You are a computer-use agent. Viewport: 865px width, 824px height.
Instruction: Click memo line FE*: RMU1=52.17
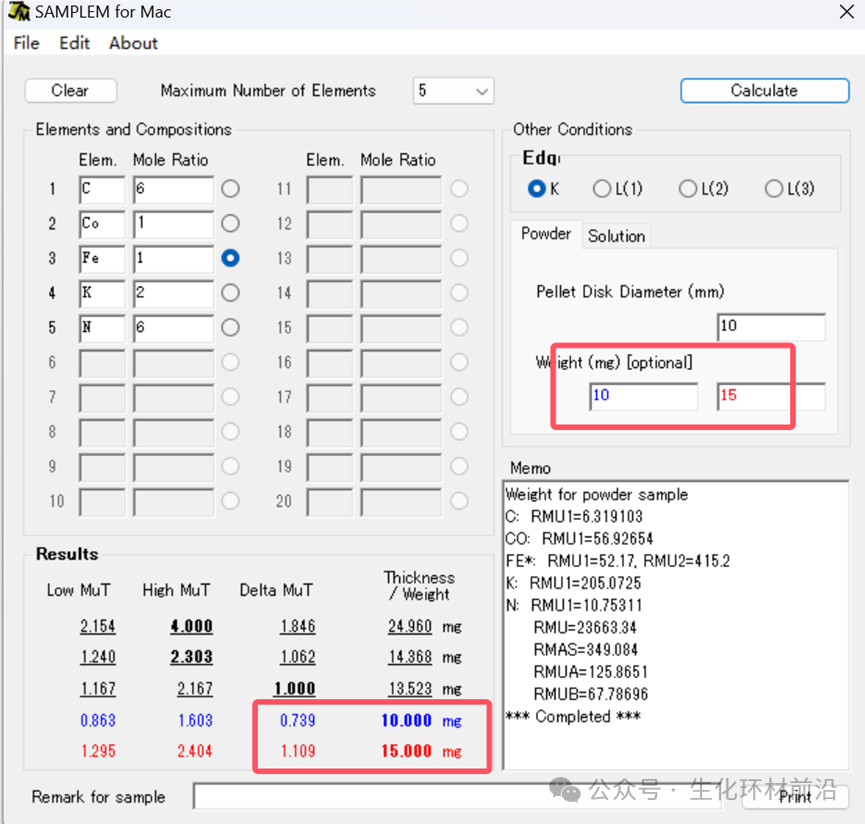pos(617,560)
